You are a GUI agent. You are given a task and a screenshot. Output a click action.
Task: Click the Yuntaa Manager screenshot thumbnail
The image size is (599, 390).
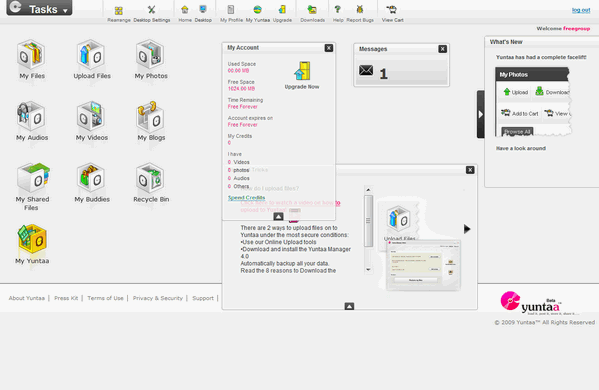click(423, 265)
